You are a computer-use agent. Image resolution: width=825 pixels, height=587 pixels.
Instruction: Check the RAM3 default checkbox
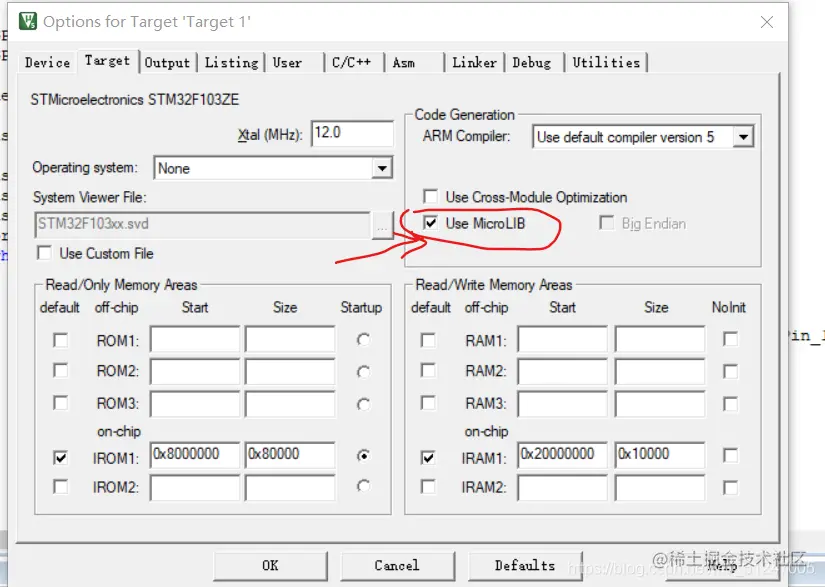coord(428,403)
